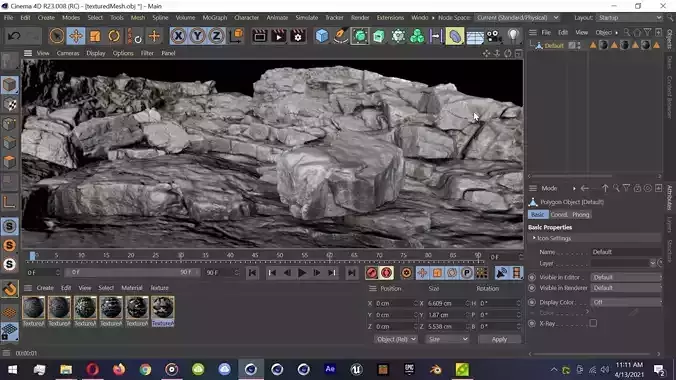
Task: Go to end of animation
Action: pyautogui.click(x=352, y=273)
